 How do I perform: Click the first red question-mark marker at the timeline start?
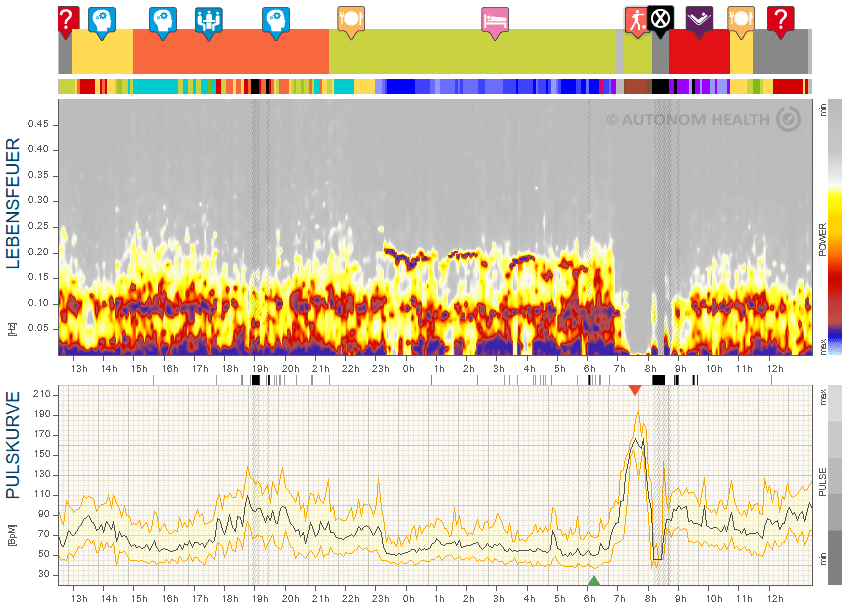(x=68, y=22)
